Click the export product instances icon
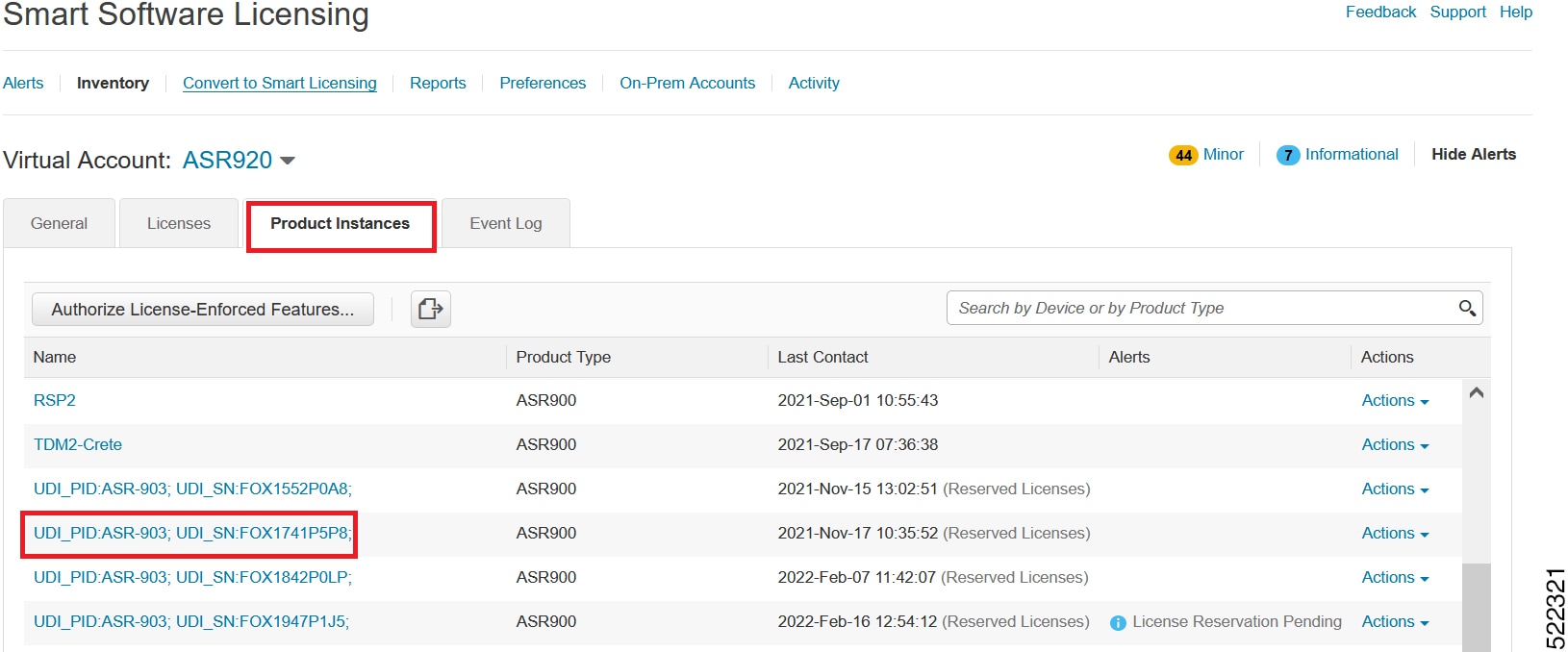The image size is (1568, 652). (x=431, y=309)
